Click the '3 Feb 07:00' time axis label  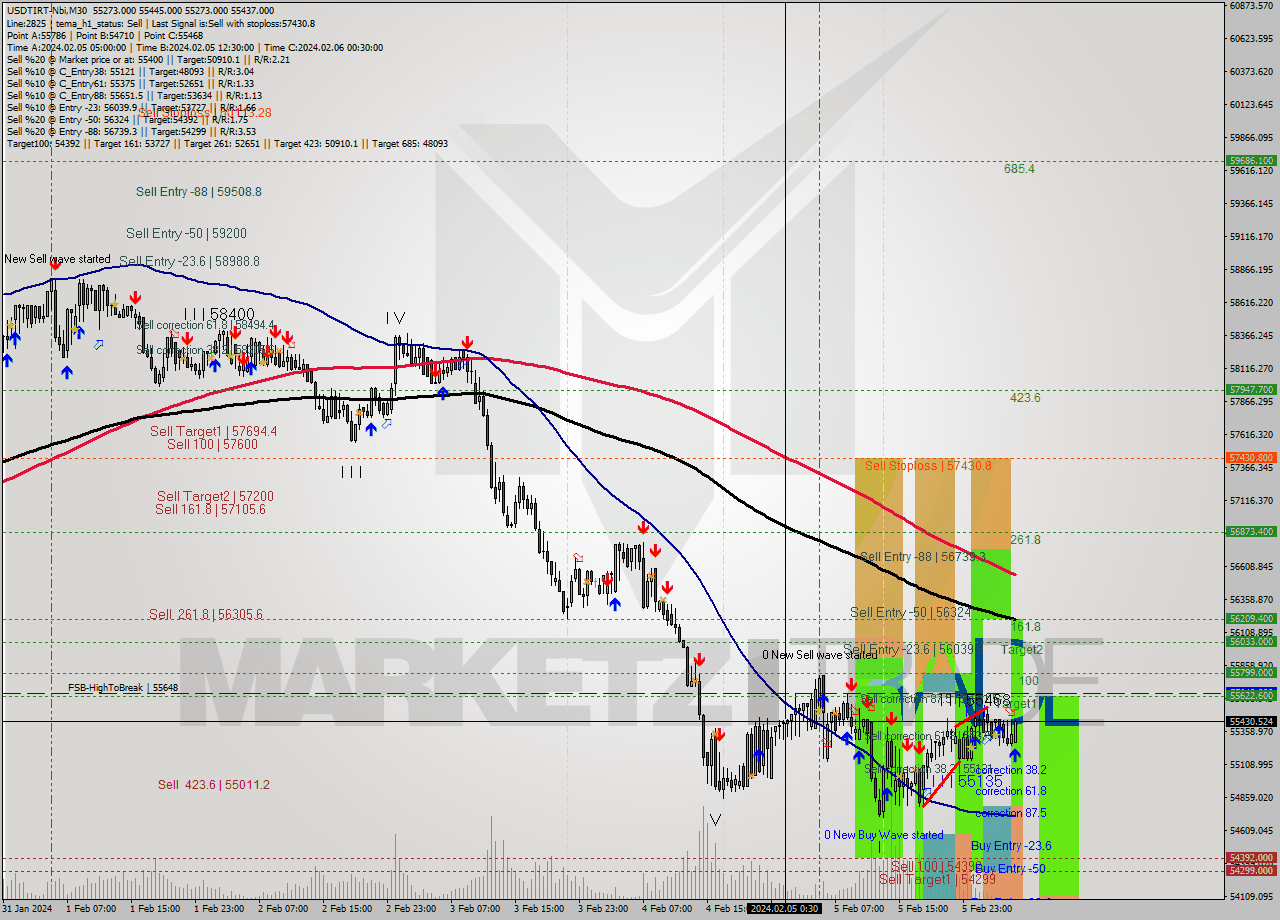click(474, 909)
